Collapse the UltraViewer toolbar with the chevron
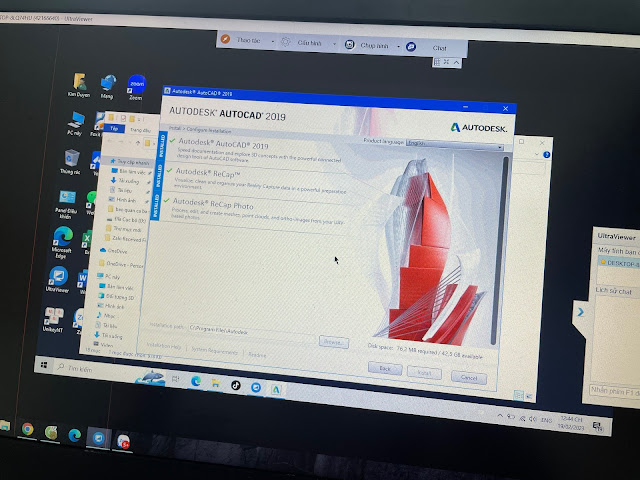 pos(456,62)
